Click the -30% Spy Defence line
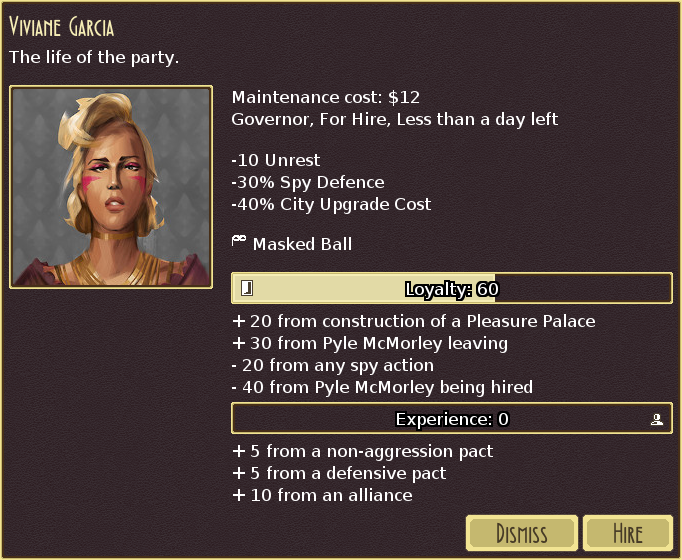 308,183
